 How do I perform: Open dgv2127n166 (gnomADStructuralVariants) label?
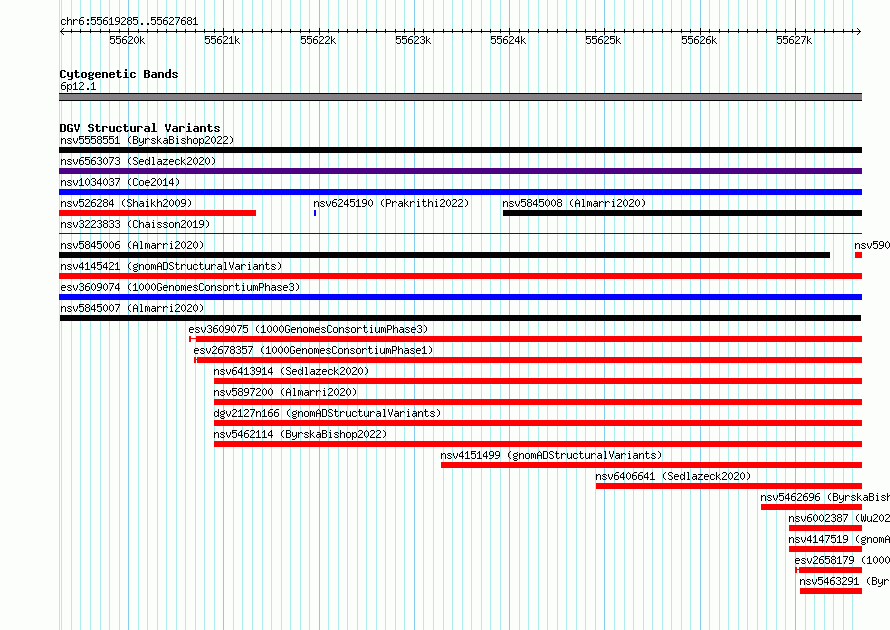tap(327, 413)
